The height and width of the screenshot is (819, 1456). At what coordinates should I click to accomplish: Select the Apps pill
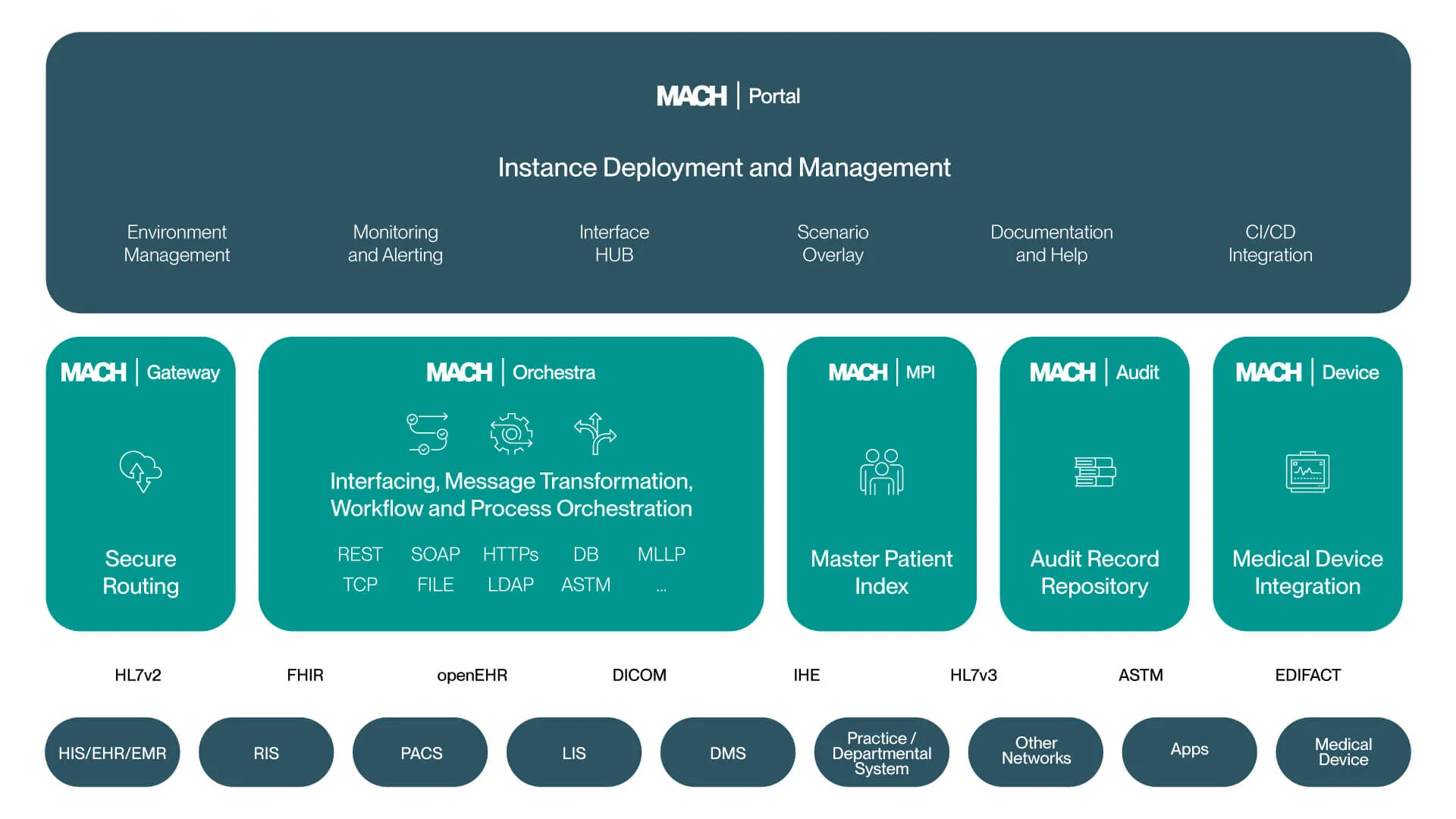[x=1190, y=752]
